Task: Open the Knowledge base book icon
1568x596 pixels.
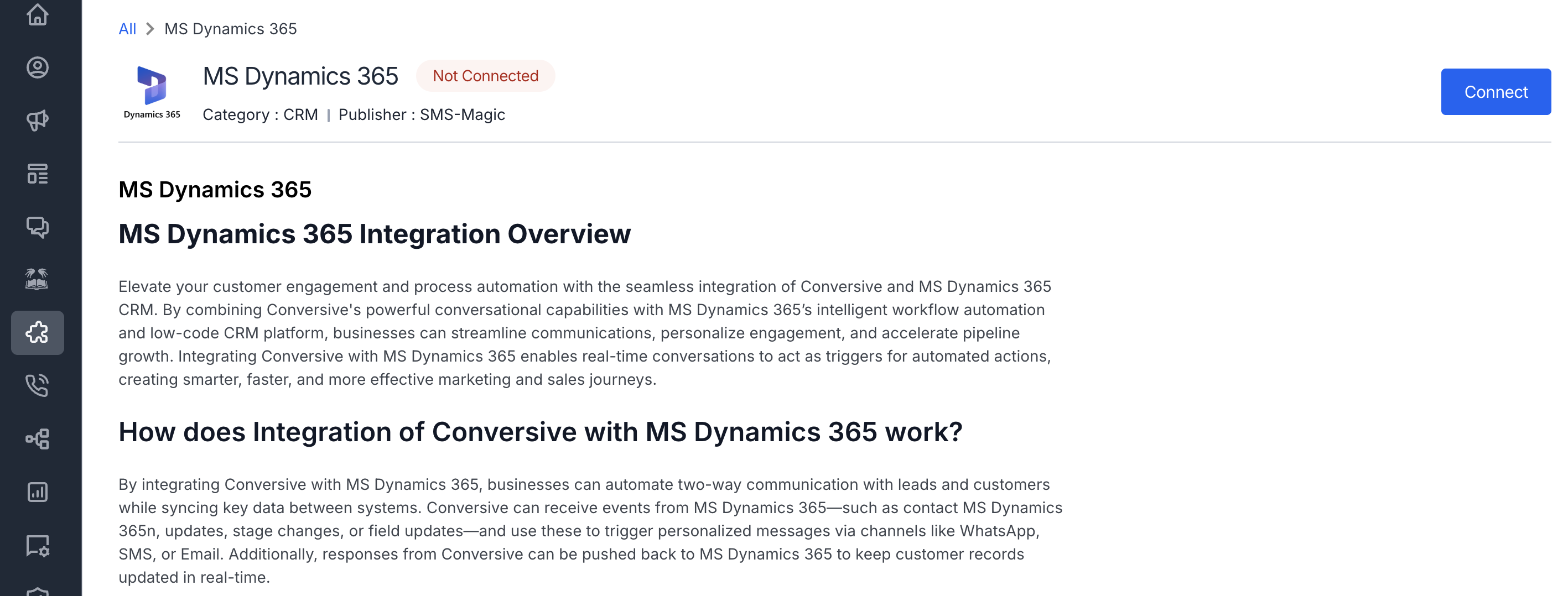Action: click(37, 280)
